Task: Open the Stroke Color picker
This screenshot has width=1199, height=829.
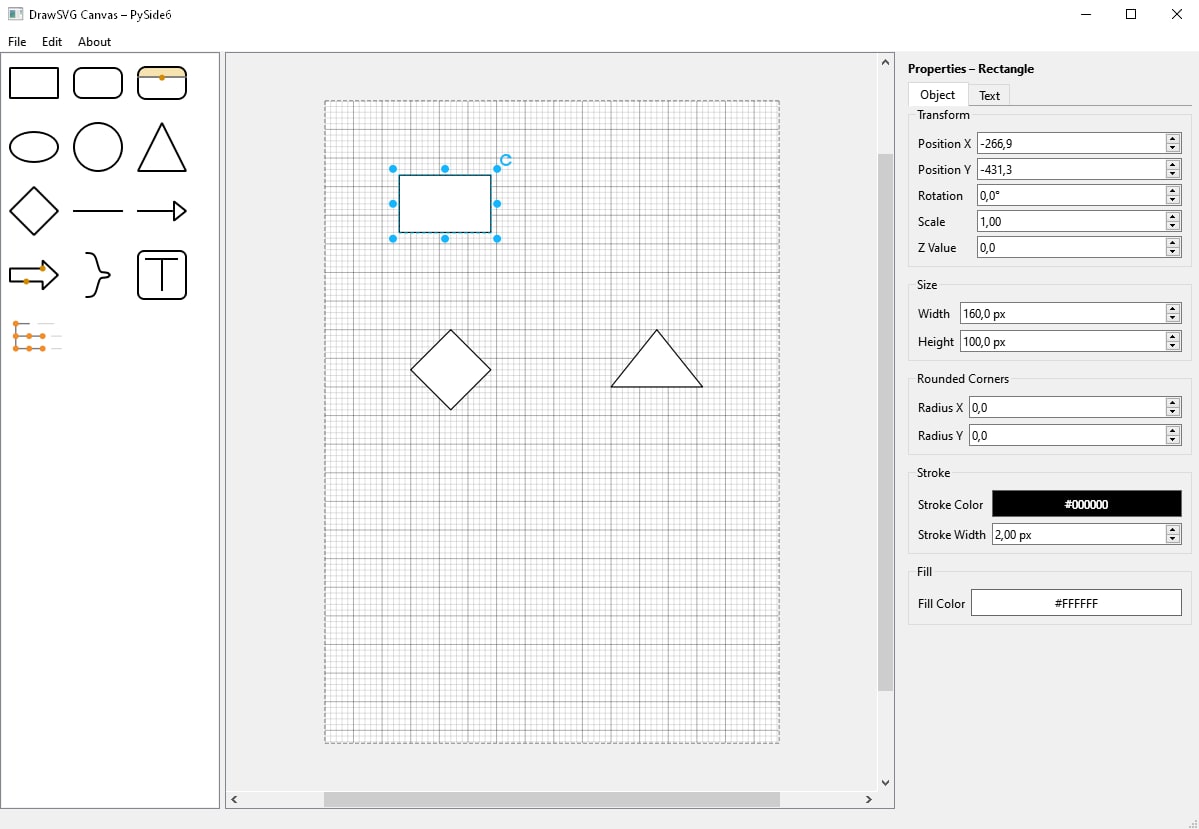Action: tap(1086, 504)
